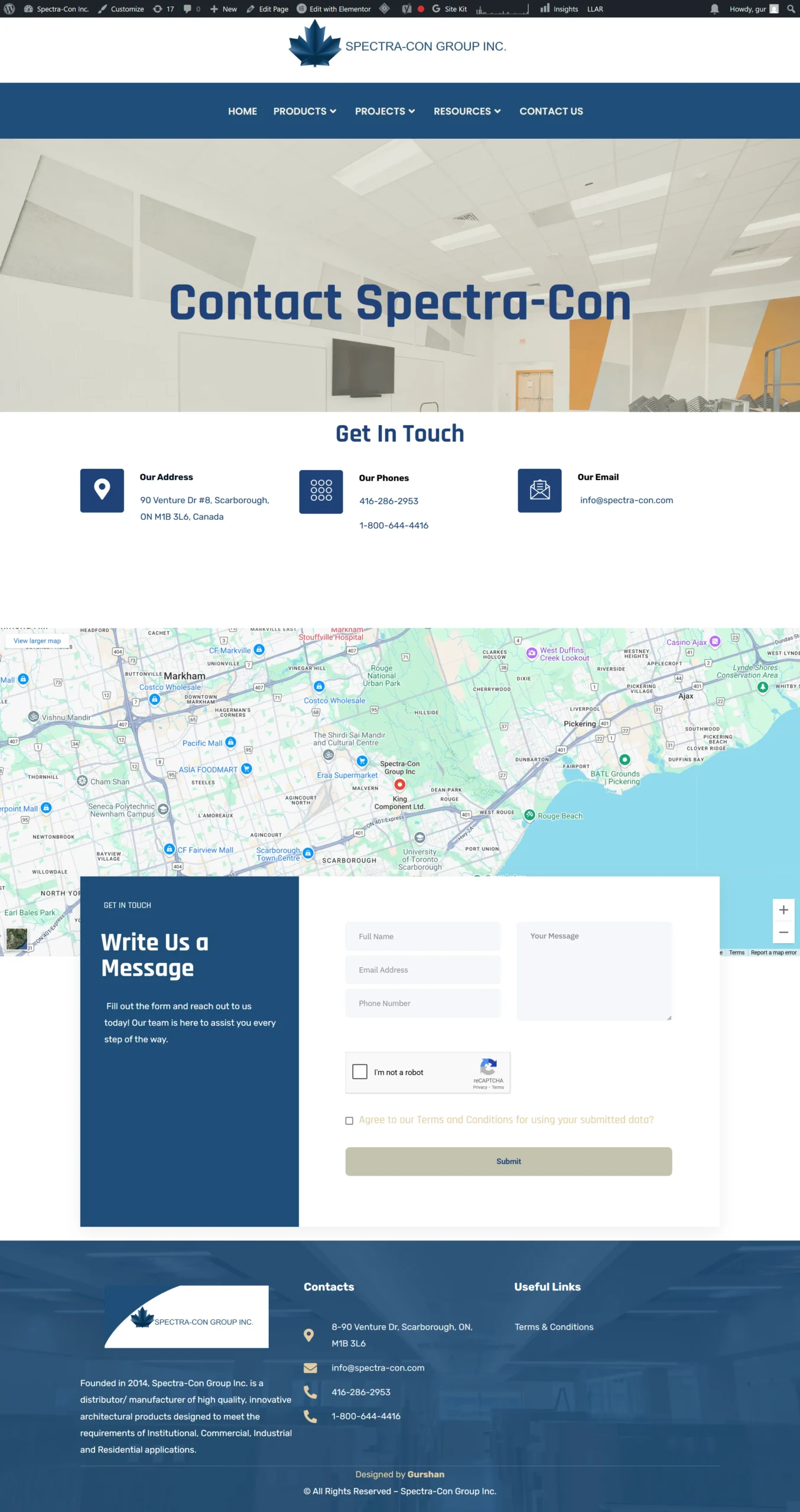Click the satellite view map thumbnail

coord(17,939)
